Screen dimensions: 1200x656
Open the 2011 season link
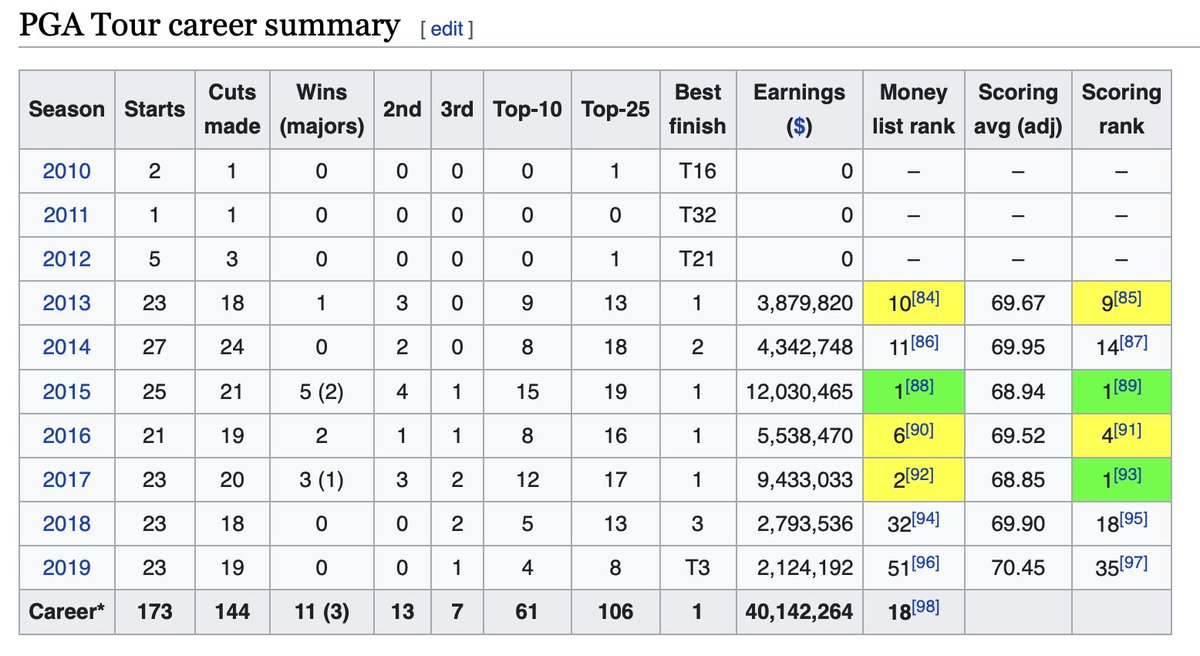(x=66, y=215)
